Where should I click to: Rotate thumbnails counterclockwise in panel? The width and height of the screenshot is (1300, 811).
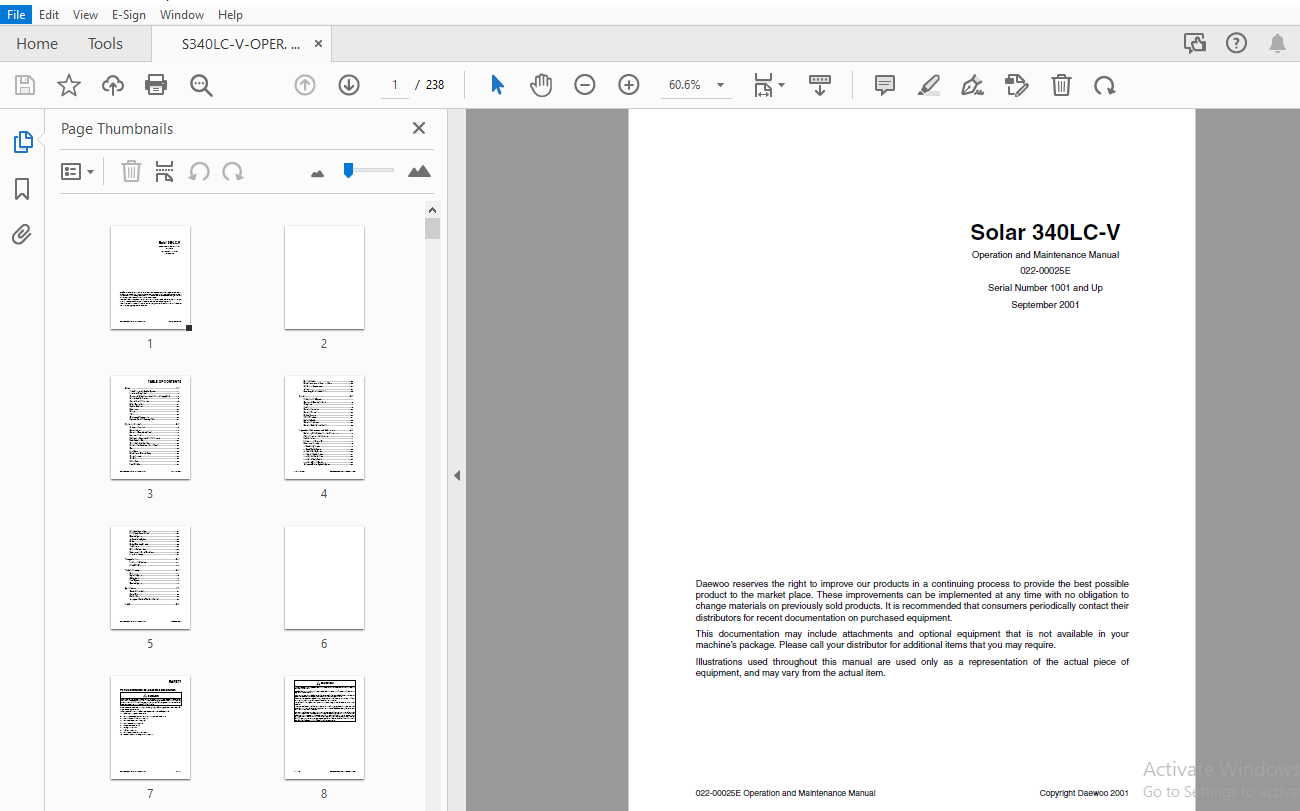199,171
